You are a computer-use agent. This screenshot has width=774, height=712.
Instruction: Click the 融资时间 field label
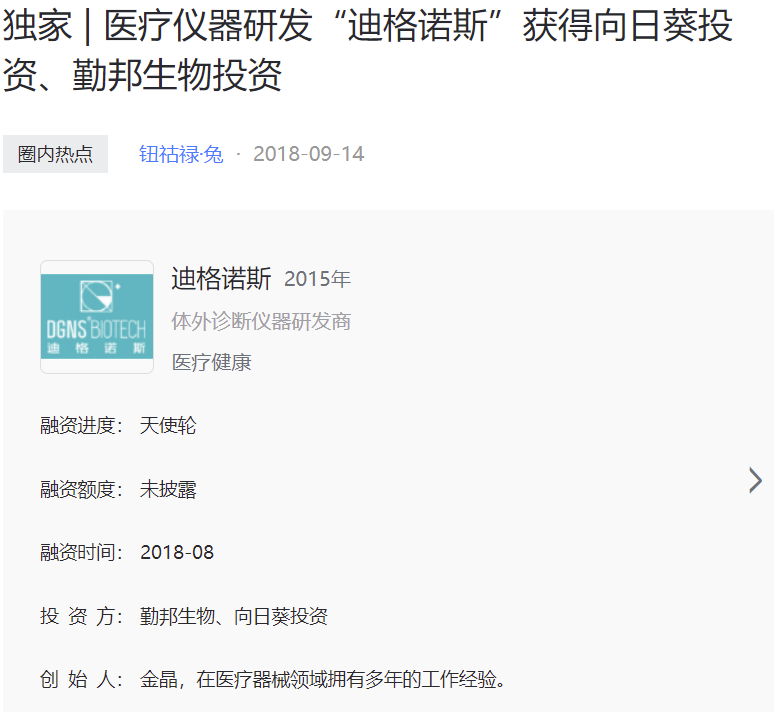[x=81, y=553]
